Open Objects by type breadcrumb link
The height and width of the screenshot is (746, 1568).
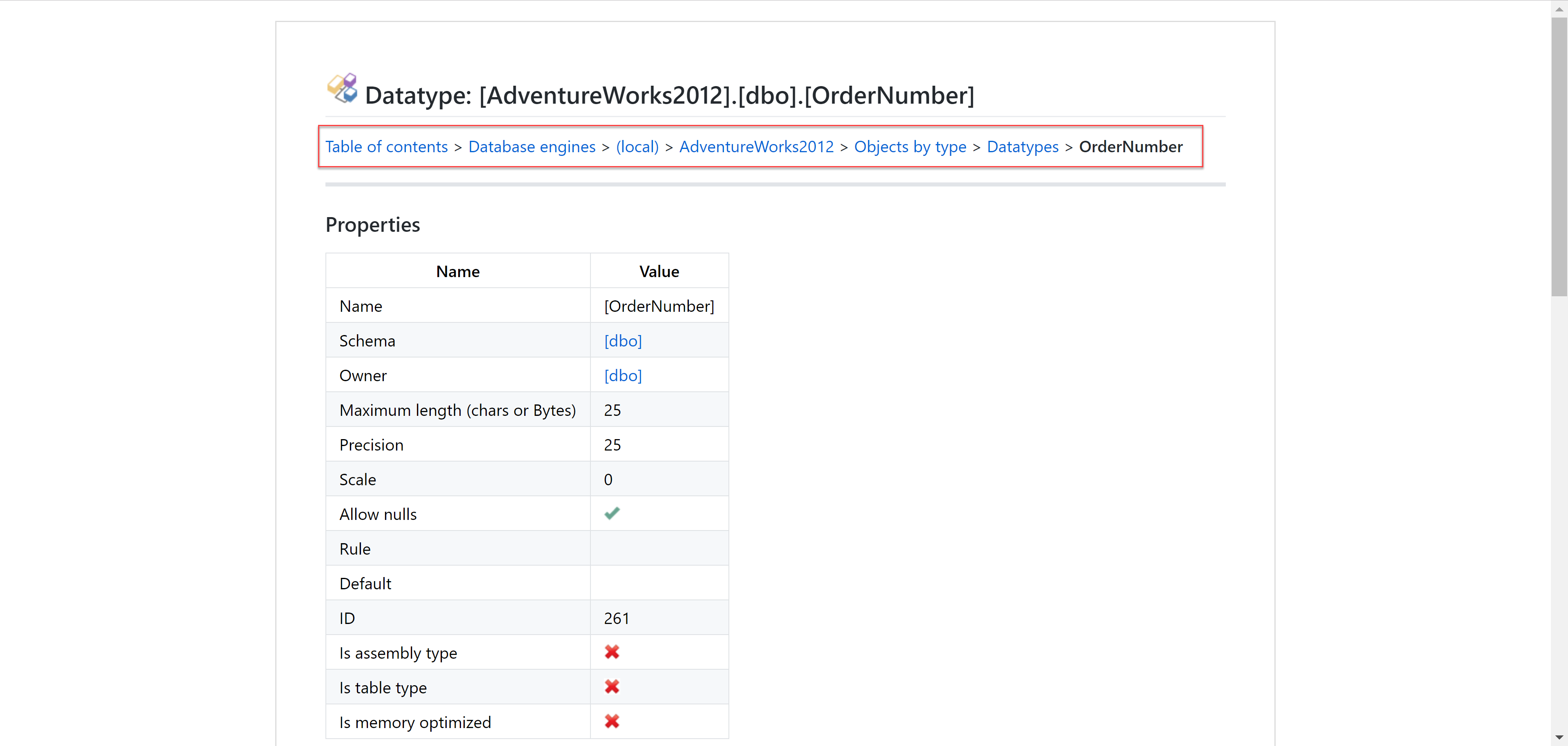[910, 147]
